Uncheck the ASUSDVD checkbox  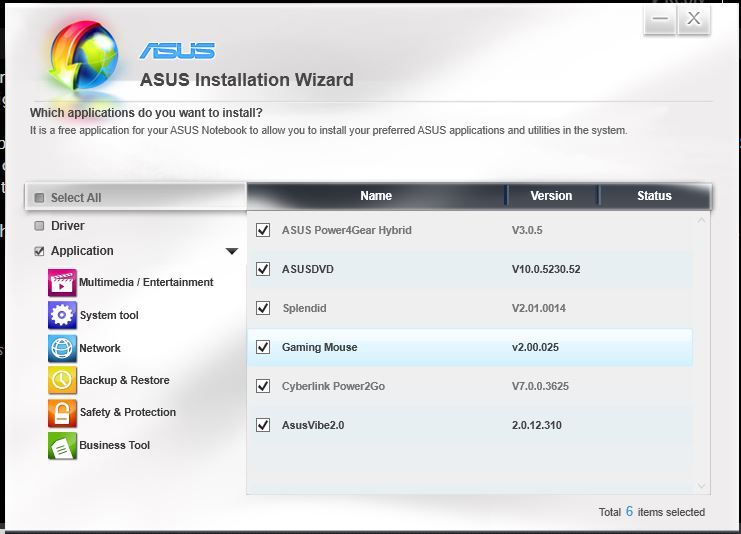click(263, 269)
